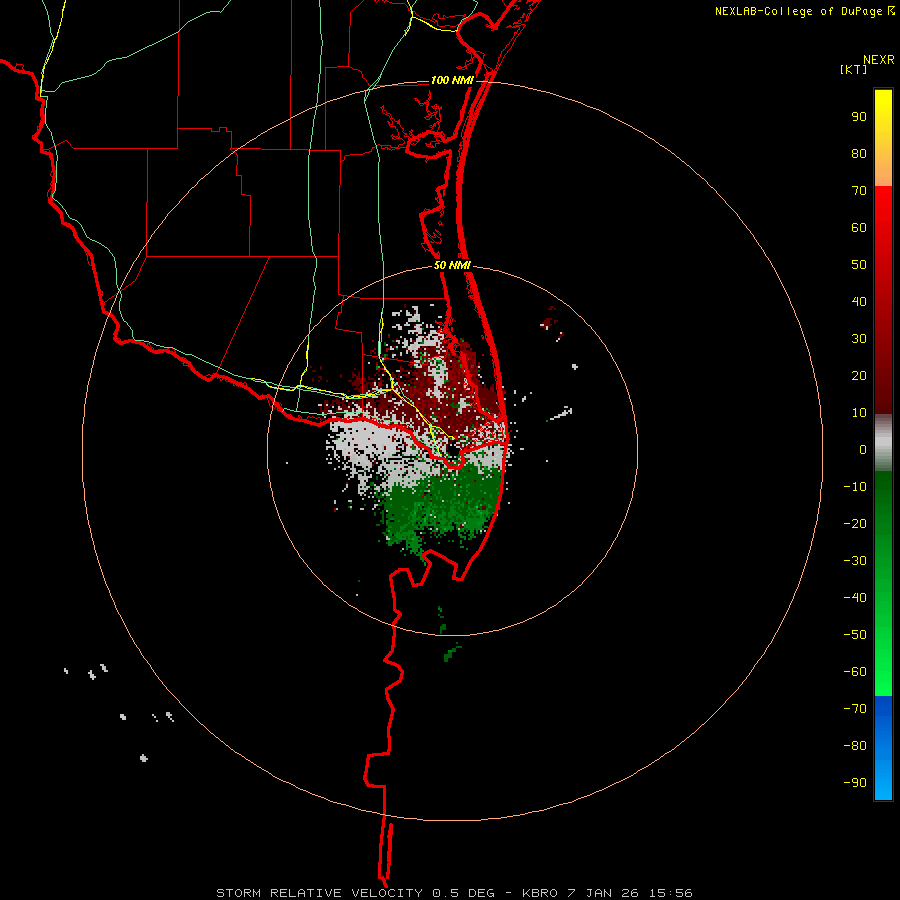Click the 90 value on the velocity scale
Viewport: 900px width, 900px height.
coord(859,117)
